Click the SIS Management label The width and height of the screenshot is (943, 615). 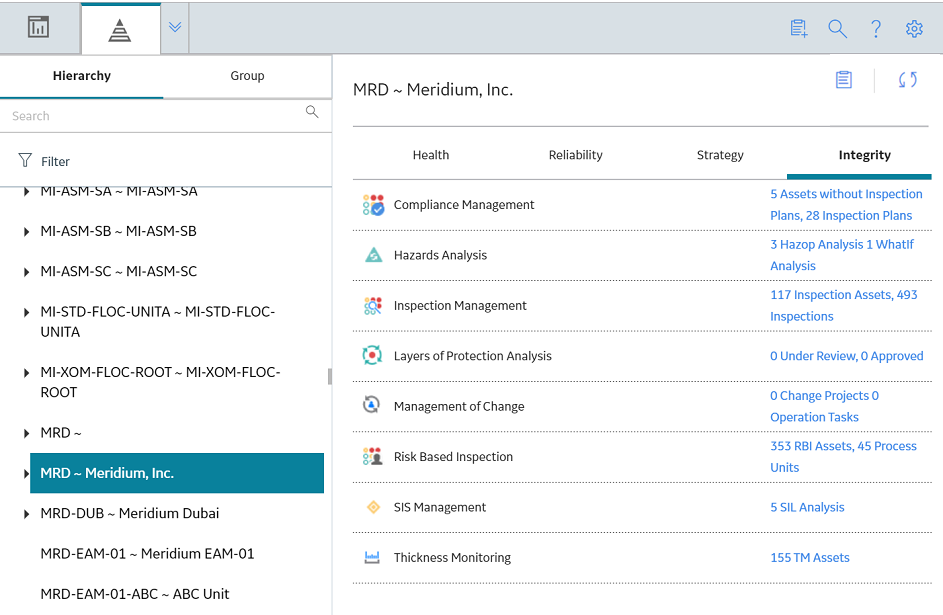pos(440,507)
